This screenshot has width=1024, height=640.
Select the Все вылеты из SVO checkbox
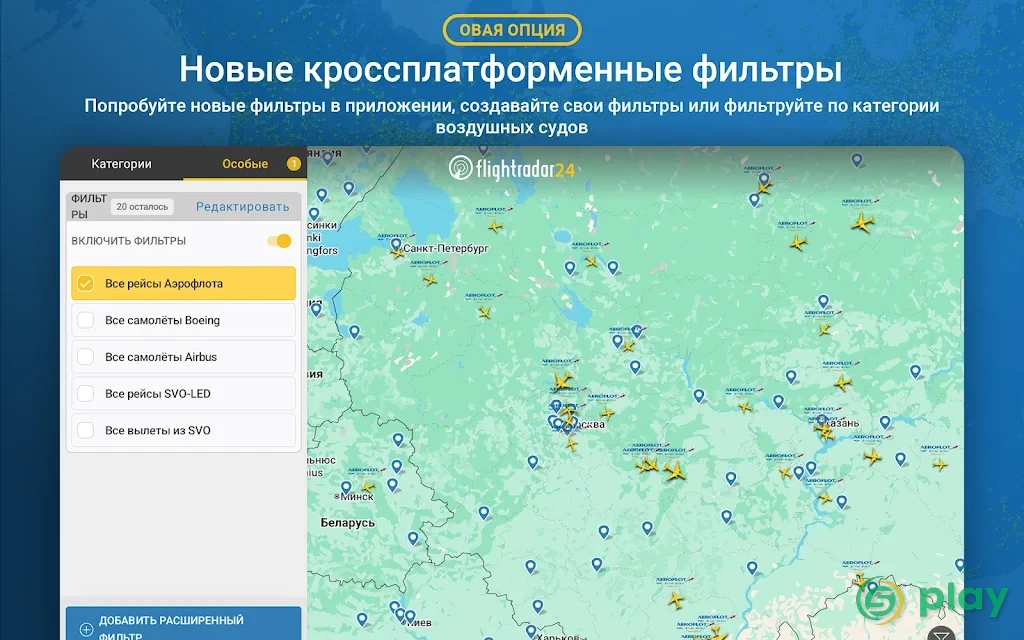tap(86, 430)
